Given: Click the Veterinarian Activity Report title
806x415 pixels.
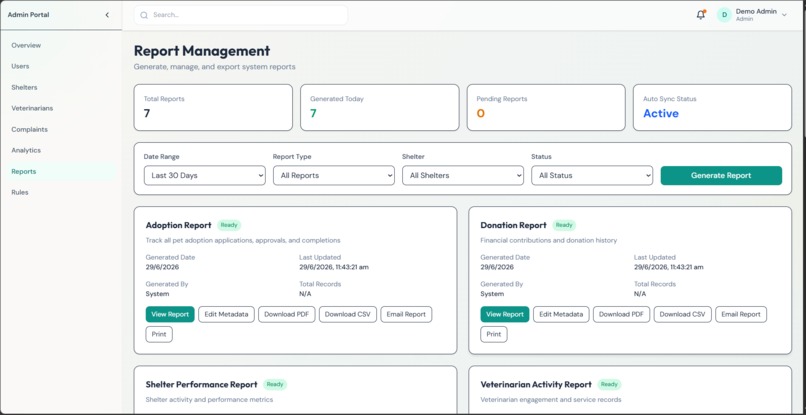Looking at the screenshot, I should [x=536, y=385].
